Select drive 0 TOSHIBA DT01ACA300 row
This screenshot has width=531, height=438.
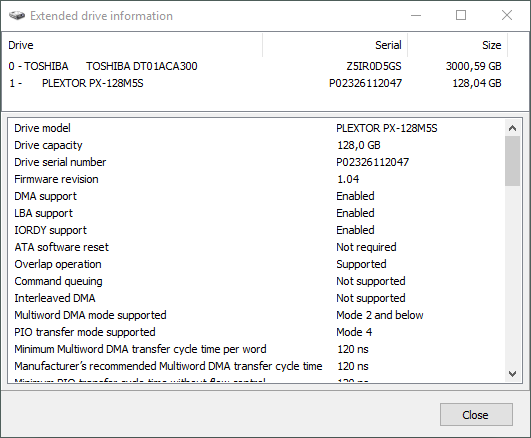tap(255, 66)
